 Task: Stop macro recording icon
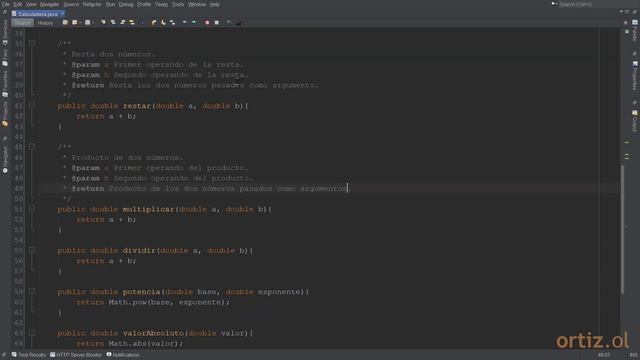coord(217,22)
